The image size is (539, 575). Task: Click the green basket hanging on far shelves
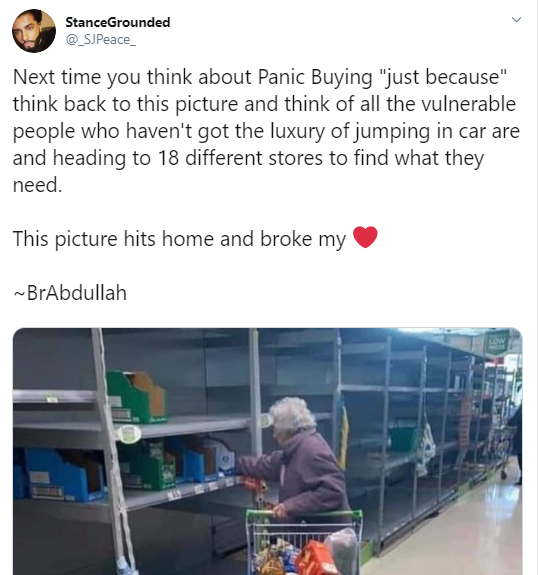(403, 437)
